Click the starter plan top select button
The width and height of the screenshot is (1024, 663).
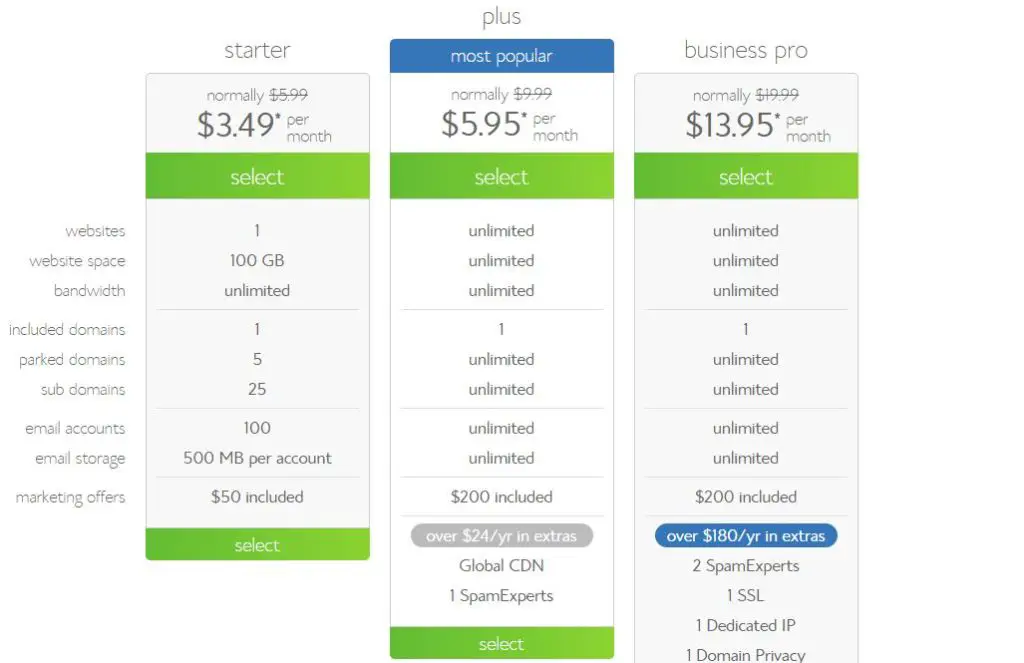coord(257,176)
